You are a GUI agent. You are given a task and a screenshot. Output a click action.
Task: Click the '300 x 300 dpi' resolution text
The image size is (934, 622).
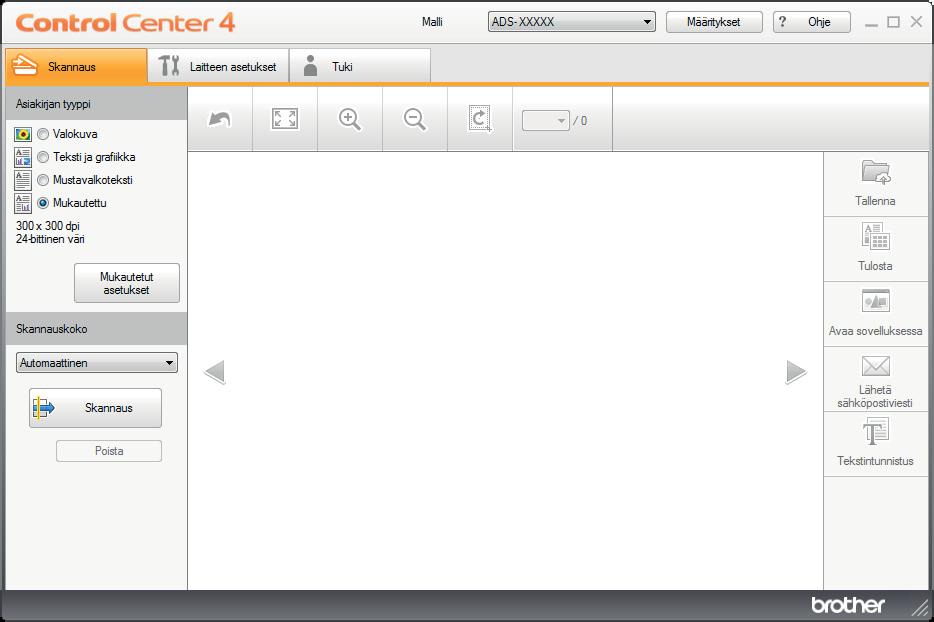point(48,226)
